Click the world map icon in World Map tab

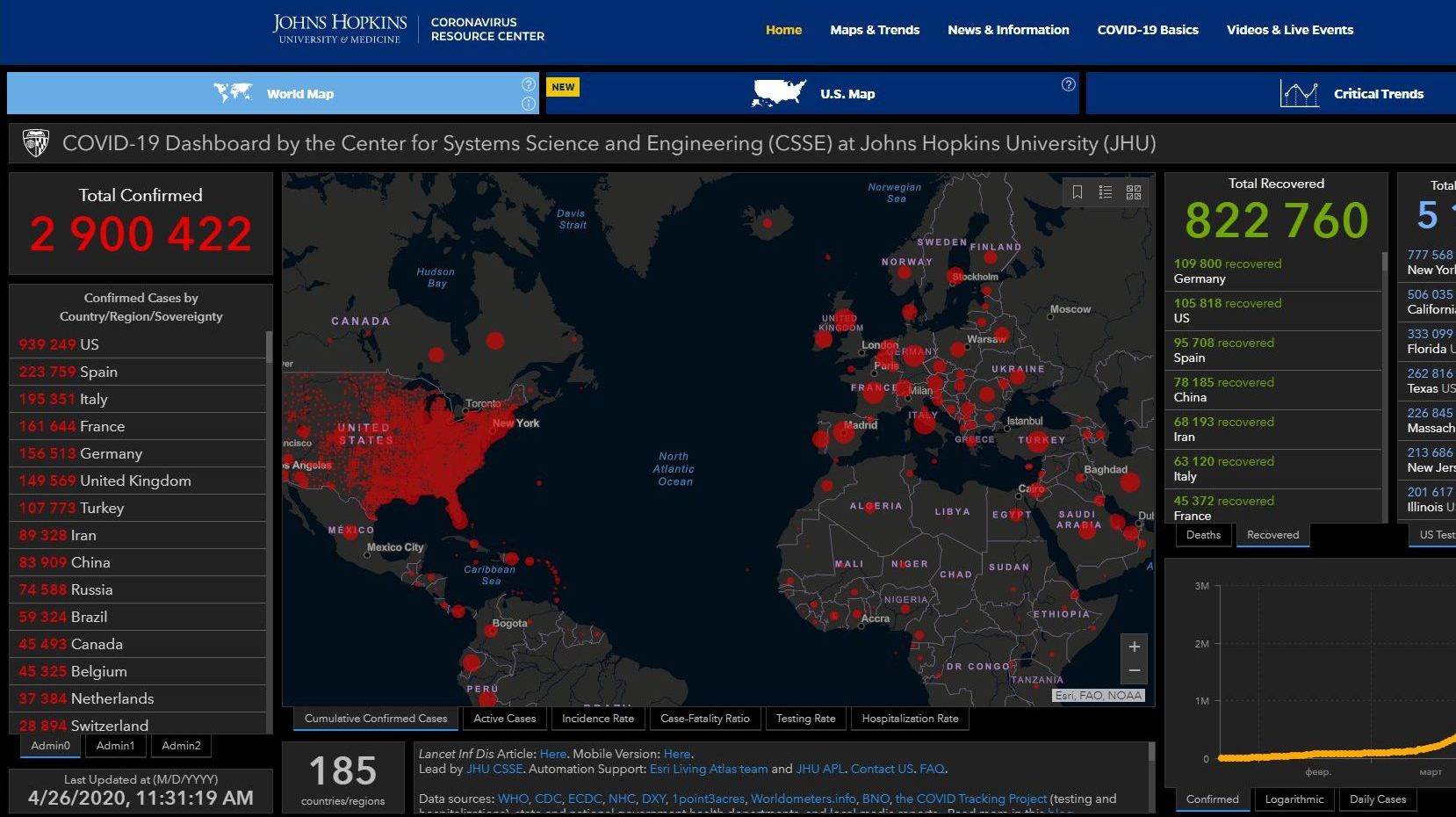click(x=233, y=92)
